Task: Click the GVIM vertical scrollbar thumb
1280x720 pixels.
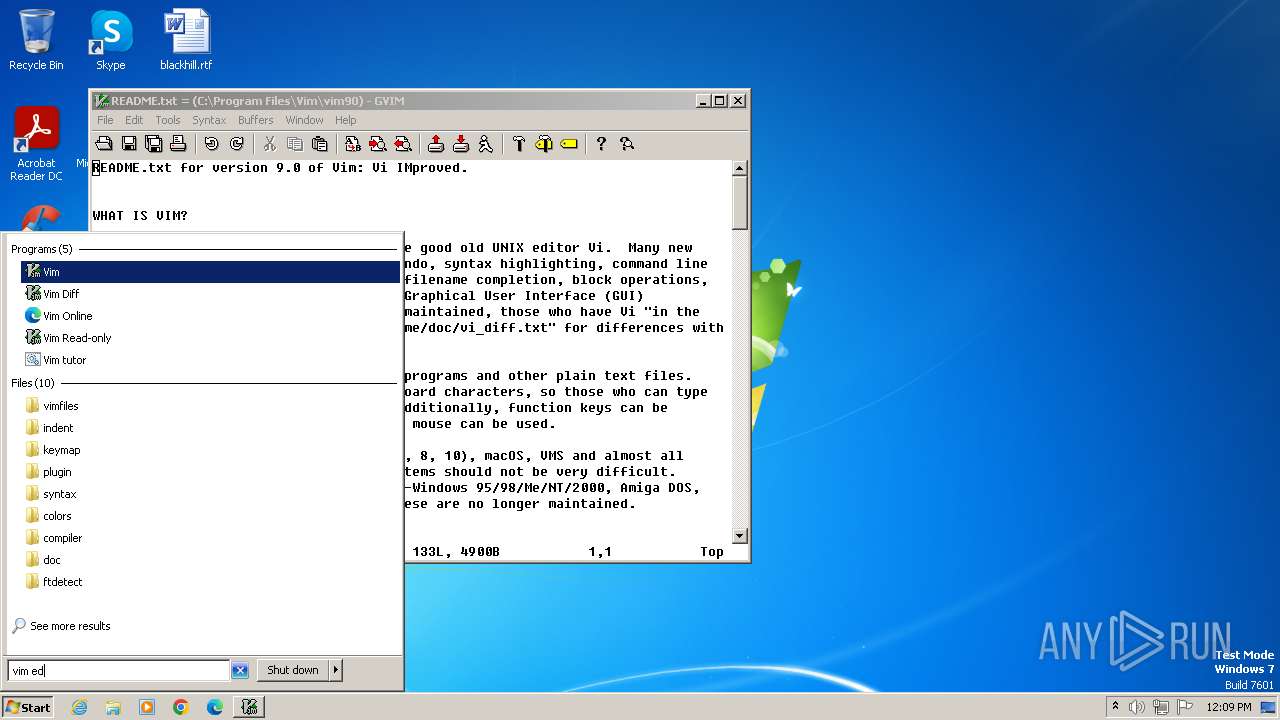Action: pyautogui.click(x=740, y=203)
